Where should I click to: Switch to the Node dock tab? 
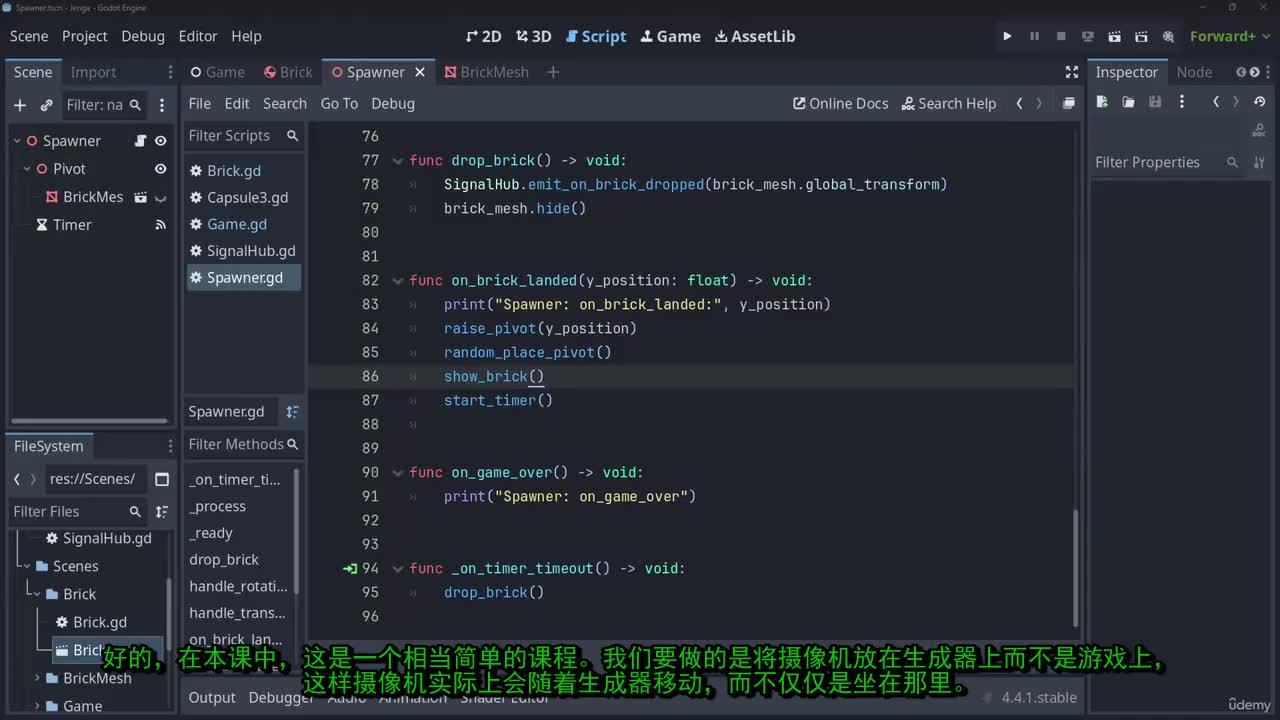[1194, 72]
